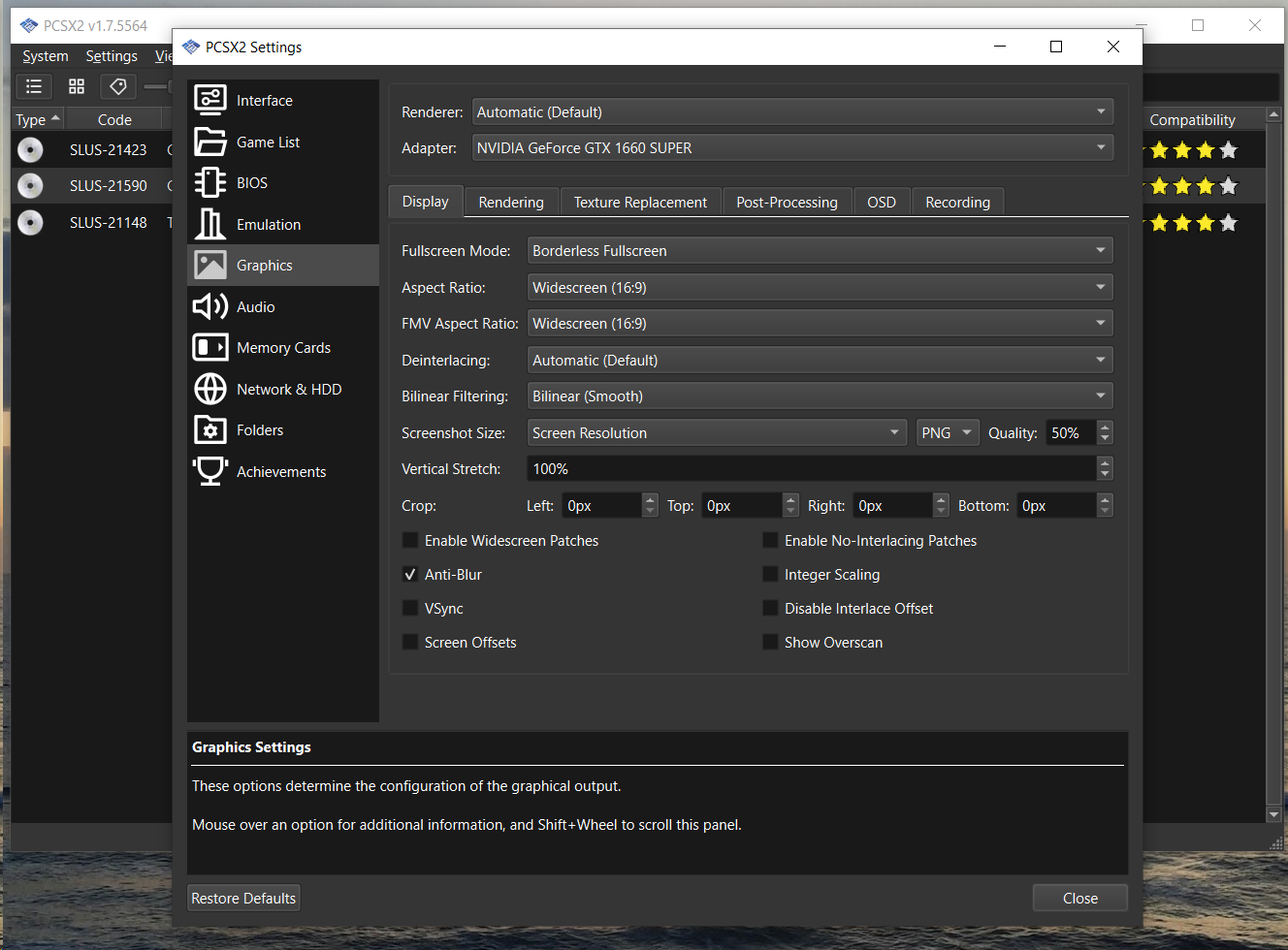Image resolution: width=1288 pixels, height=950 pixels.
Task: Increase the screenshot Quality value
Action: pos(1105,427)
